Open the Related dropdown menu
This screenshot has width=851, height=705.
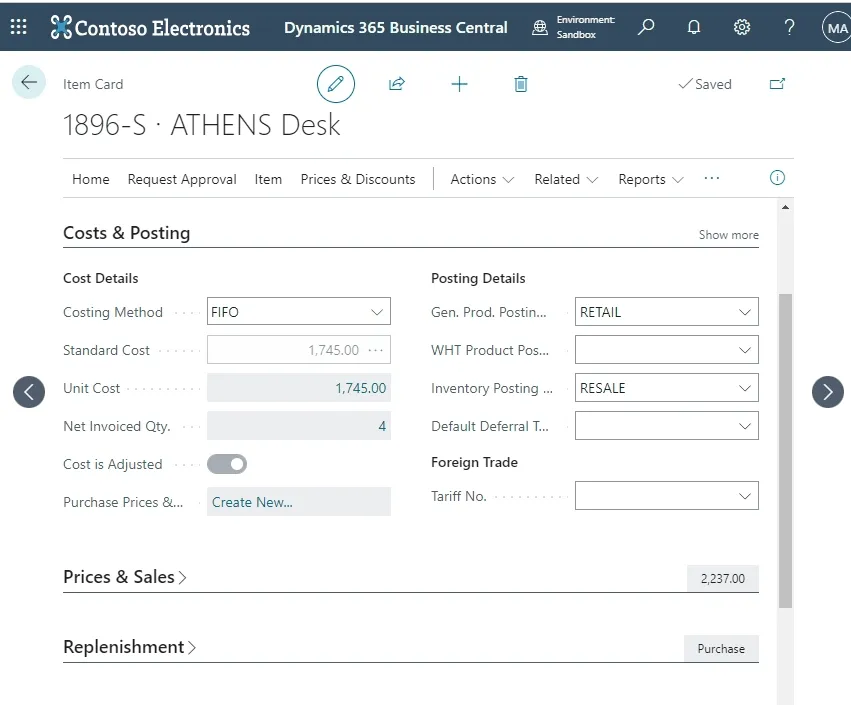point(566,179)
